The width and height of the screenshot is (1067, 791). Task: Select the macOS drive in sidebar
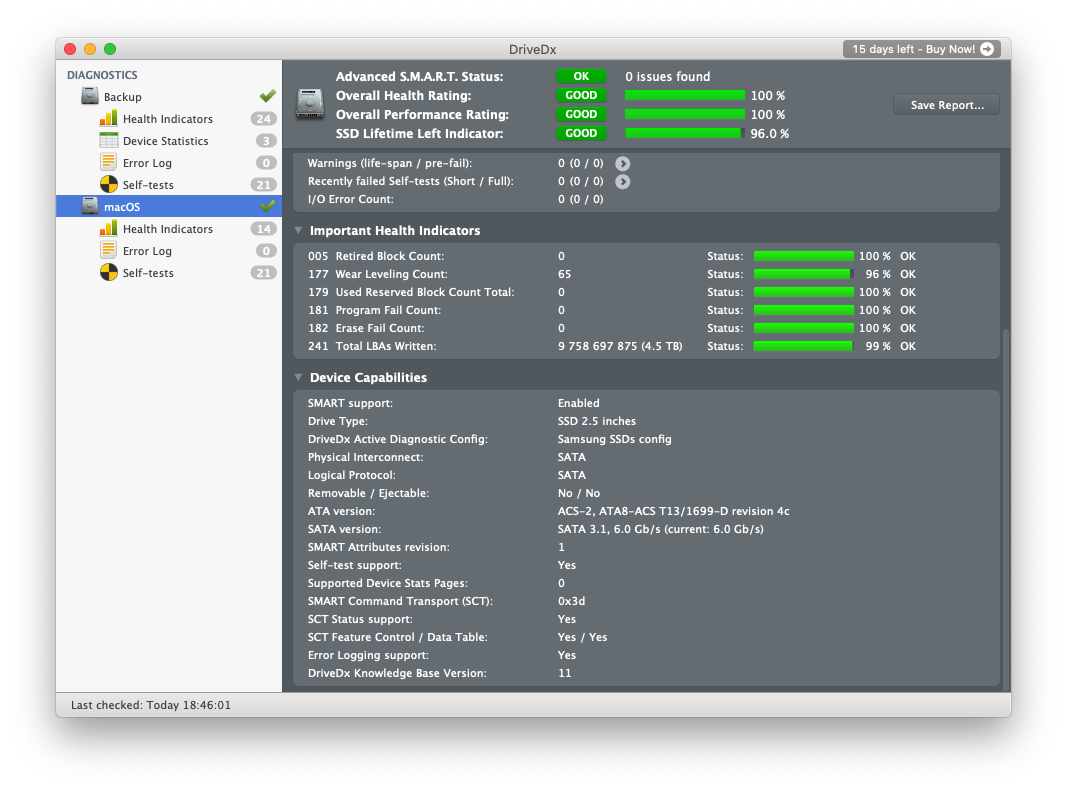click(169, 206)
